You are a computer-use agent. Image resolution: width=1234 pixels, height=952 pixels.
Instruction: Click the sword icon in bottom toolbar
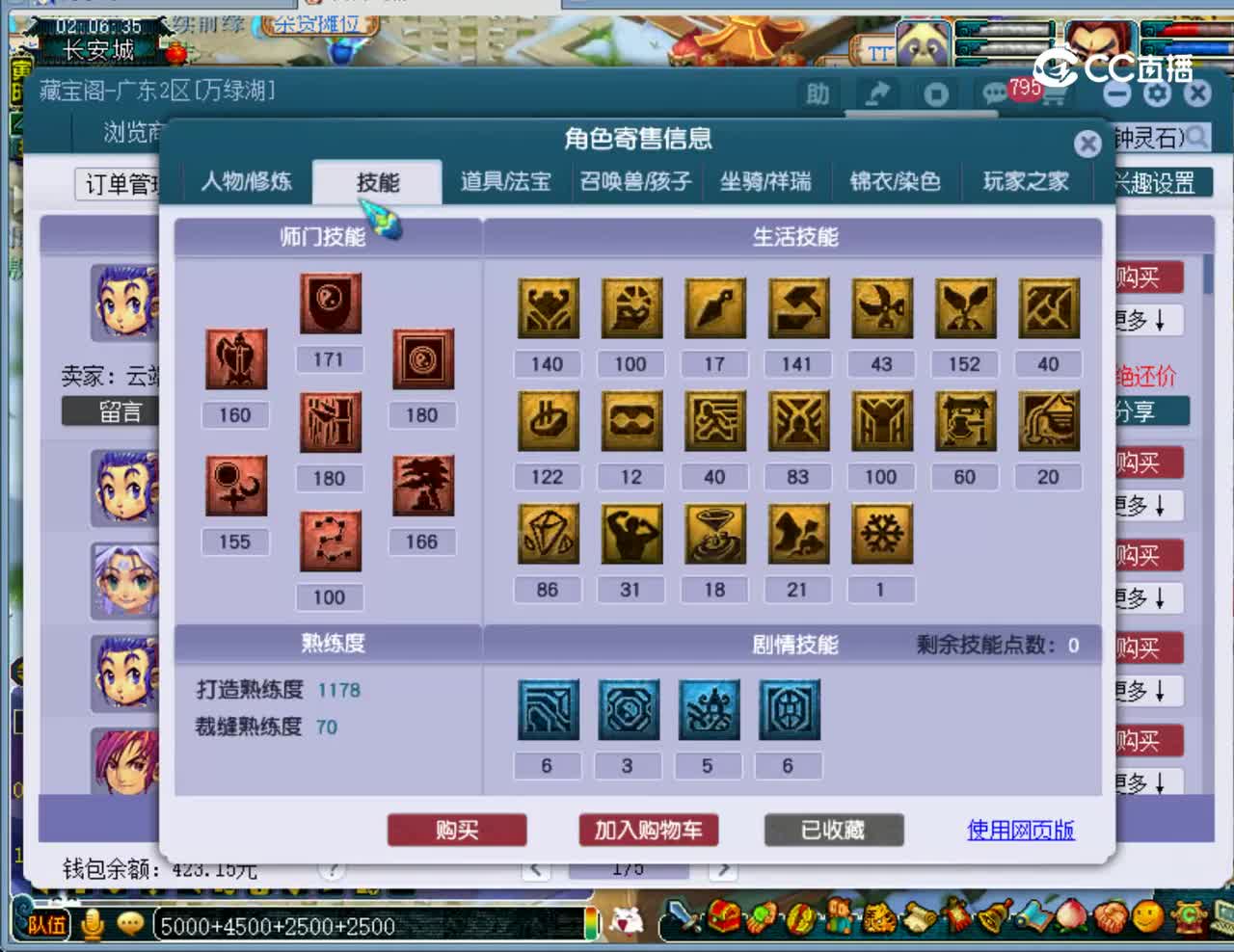pos(685,916)
